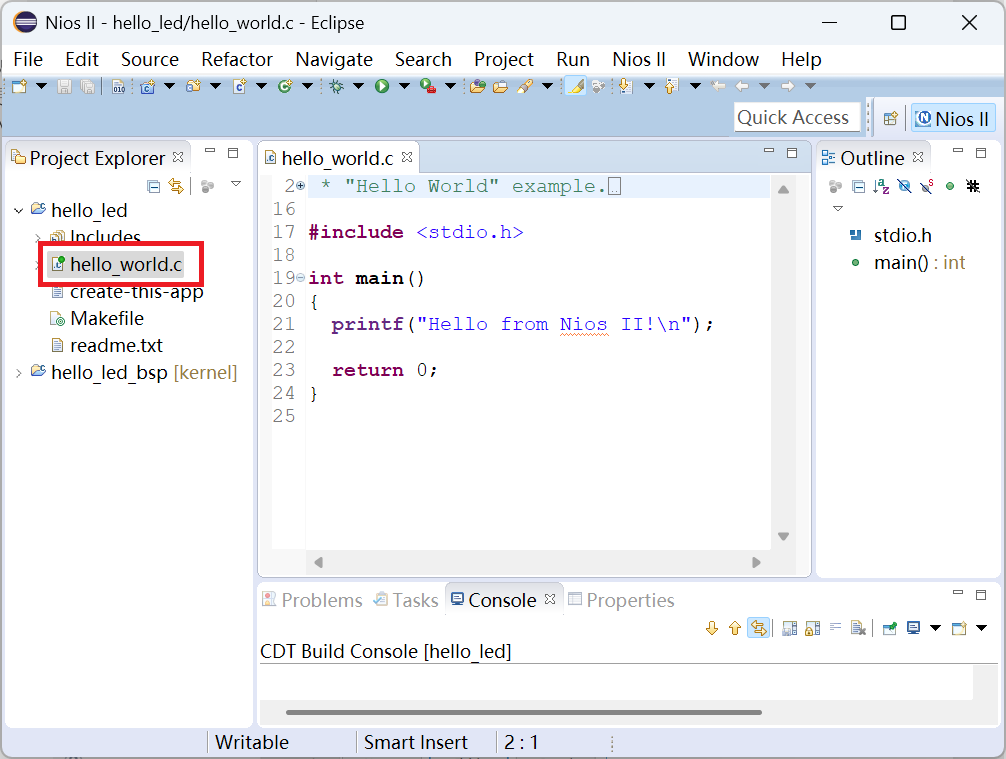Open the File menu
This screenshot has width=1006, height=759.
pos(28,60)
